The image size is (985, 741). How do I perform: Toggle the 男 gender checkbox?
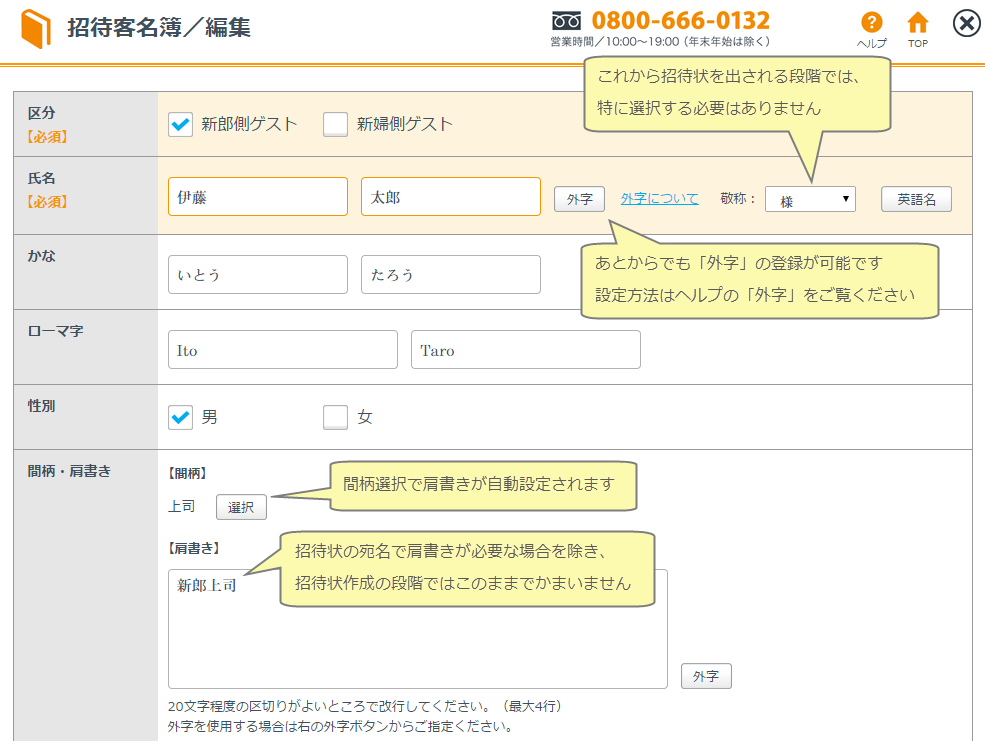(x=181, y=417)
